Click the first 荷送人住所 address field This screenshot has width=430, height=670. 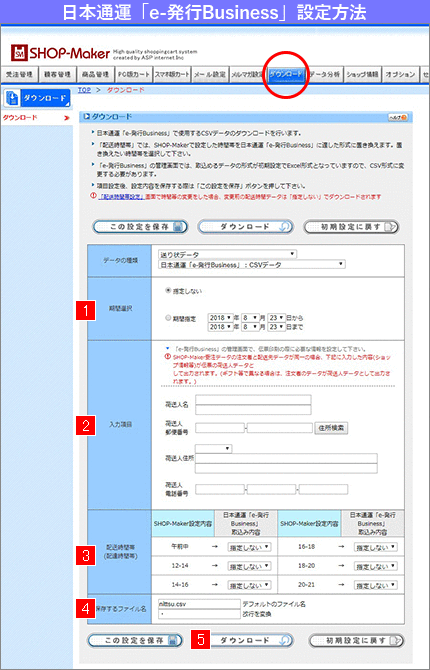click(x=286, y=458)
